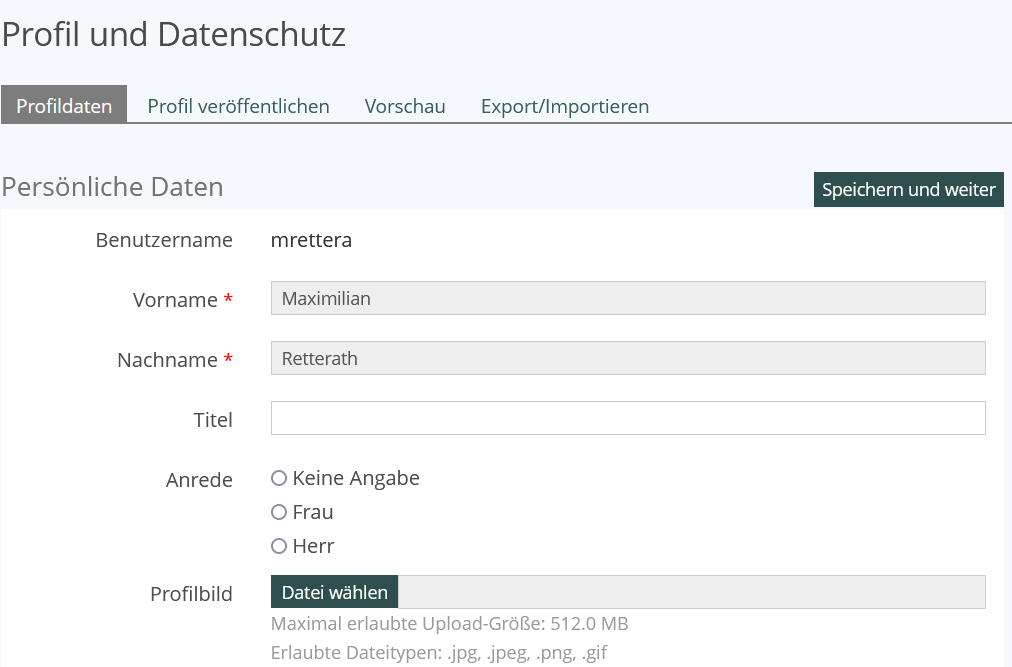This screenshot has height=667, width=1012.
Task: Click the Profilbild field label
Action: click(191, 594)
